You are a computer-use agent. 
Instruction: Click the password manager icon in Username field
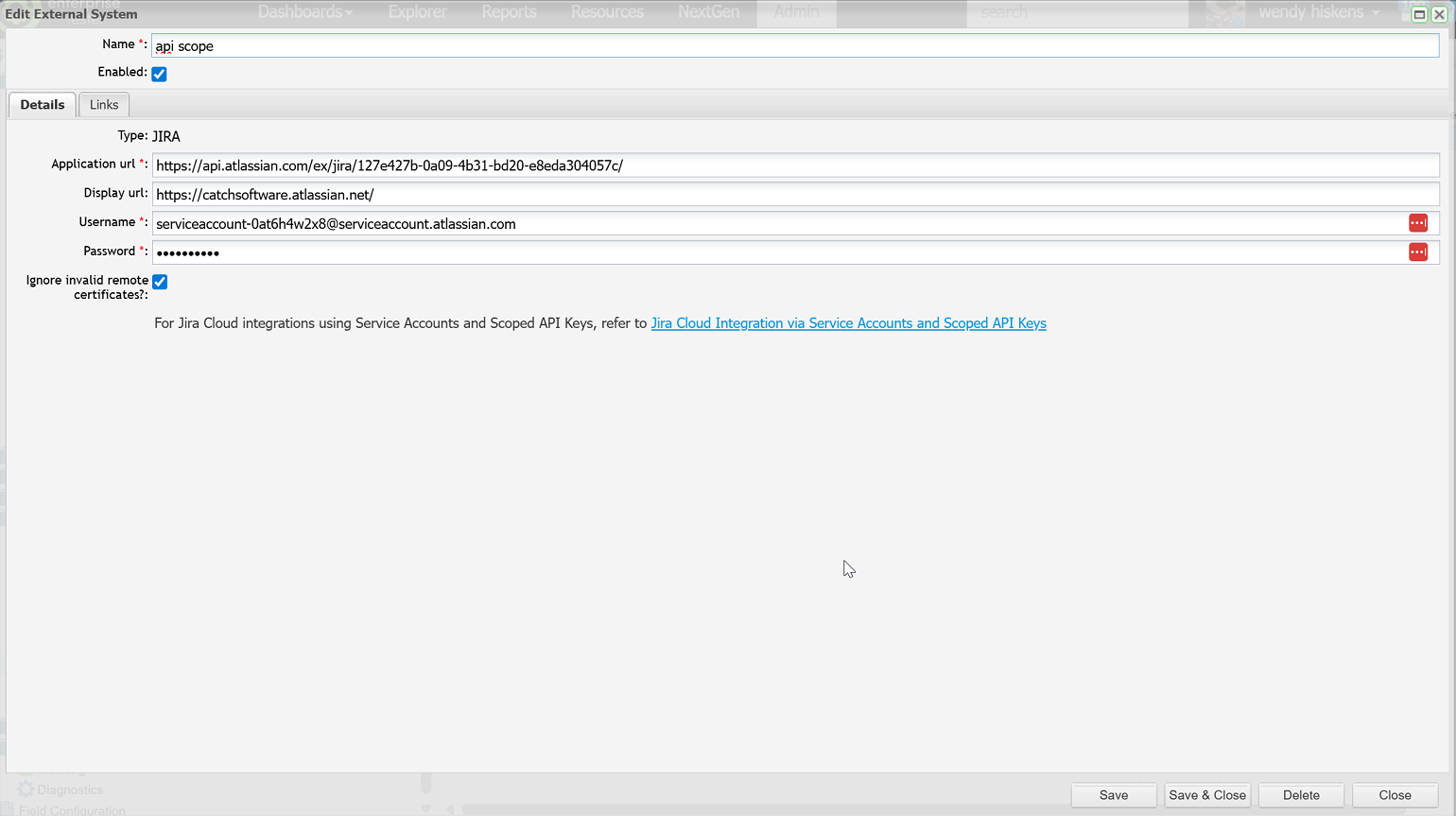click(x=1417, y=223)
